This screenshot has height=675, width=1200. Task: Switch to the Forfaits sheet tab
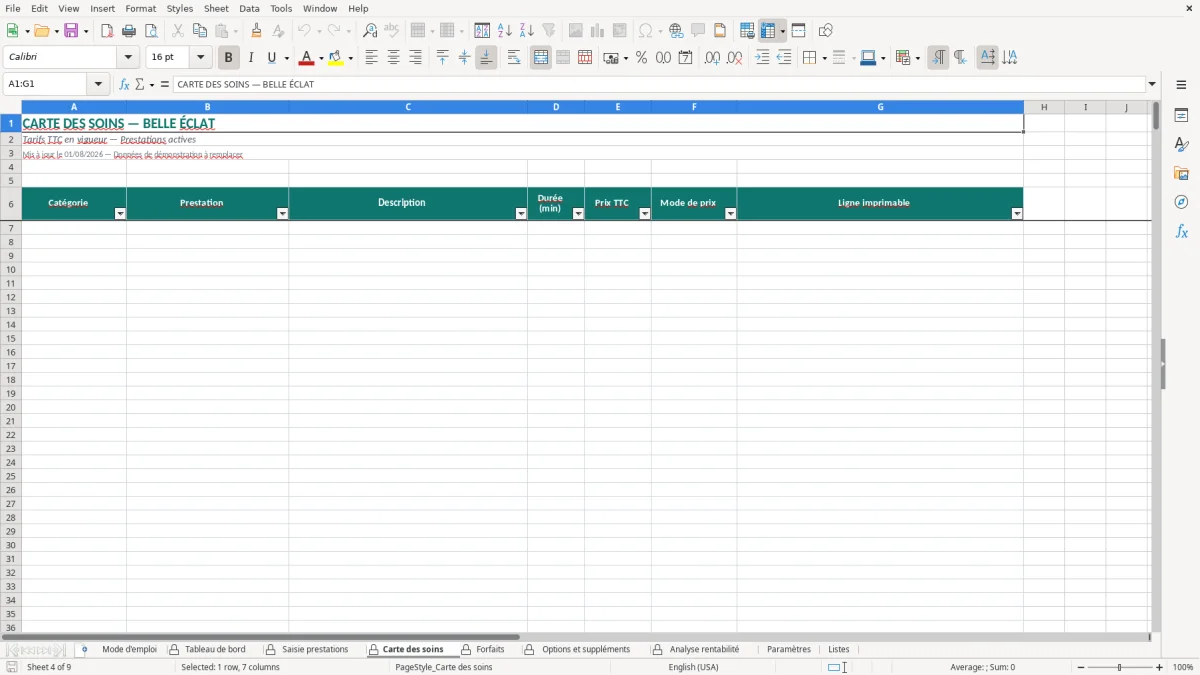click(x=490, y=650)
